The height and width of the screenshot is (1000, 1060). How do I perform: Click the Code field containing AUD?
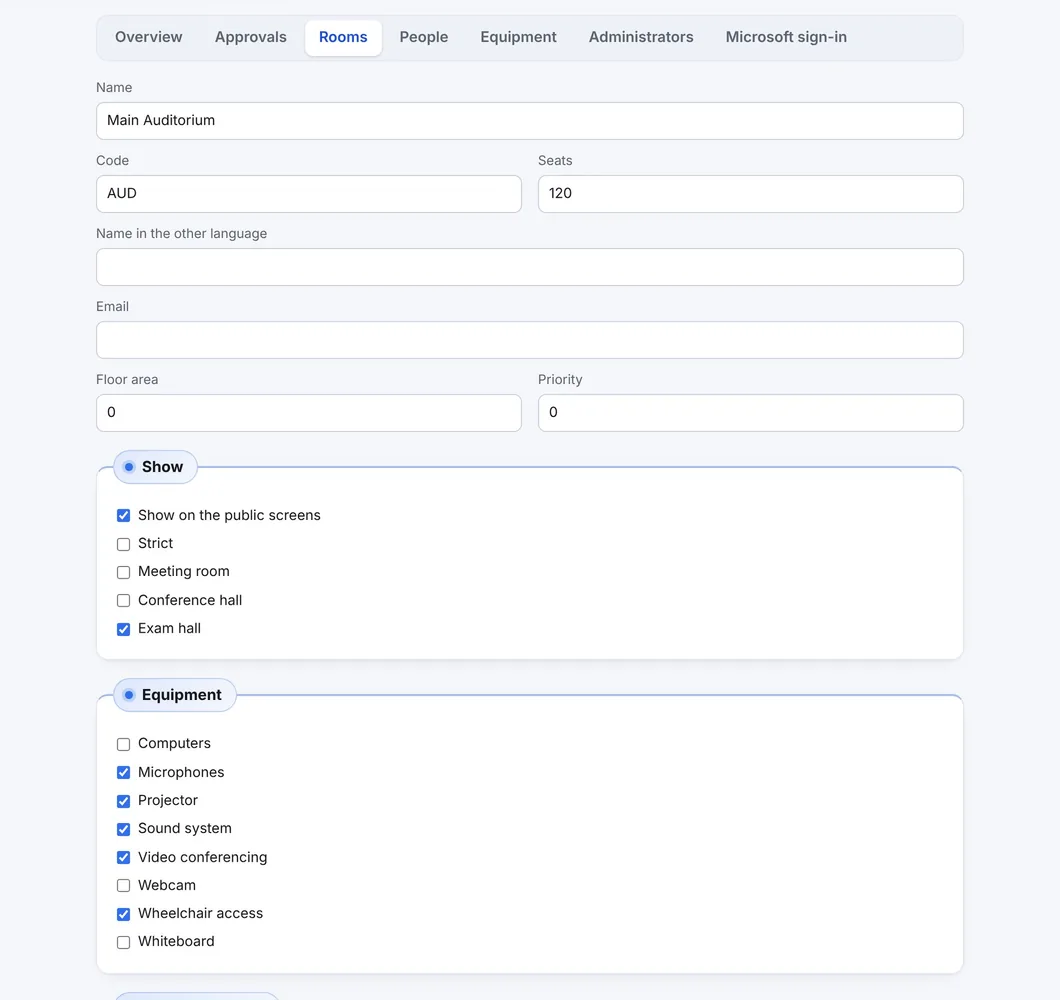308,194
